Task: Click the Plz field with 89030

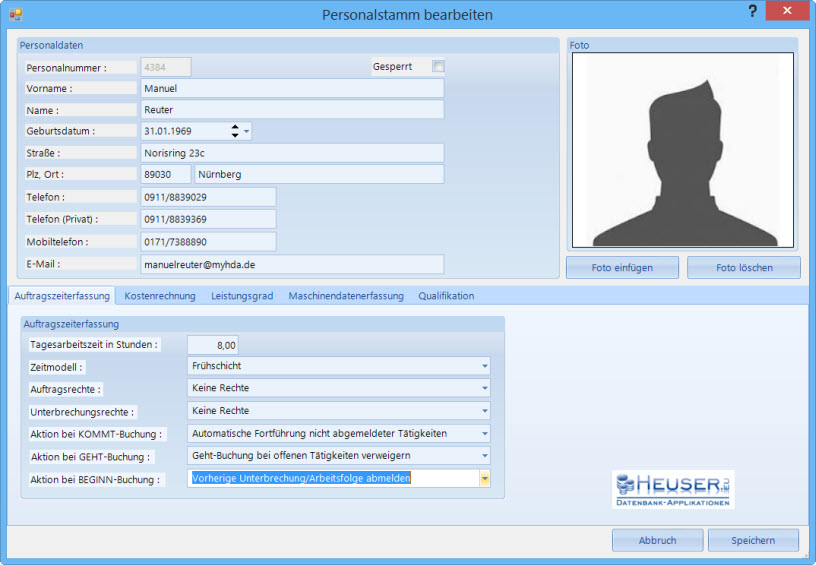Action: pos(165,174)
